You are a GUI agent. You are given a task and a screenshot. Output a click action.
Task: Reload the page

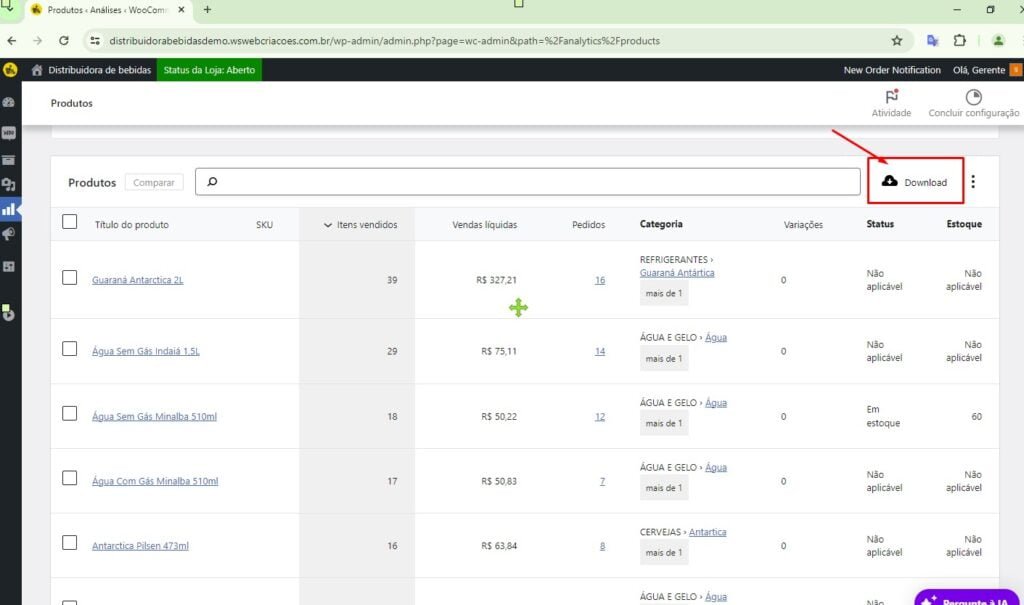(x=63, y=41)
